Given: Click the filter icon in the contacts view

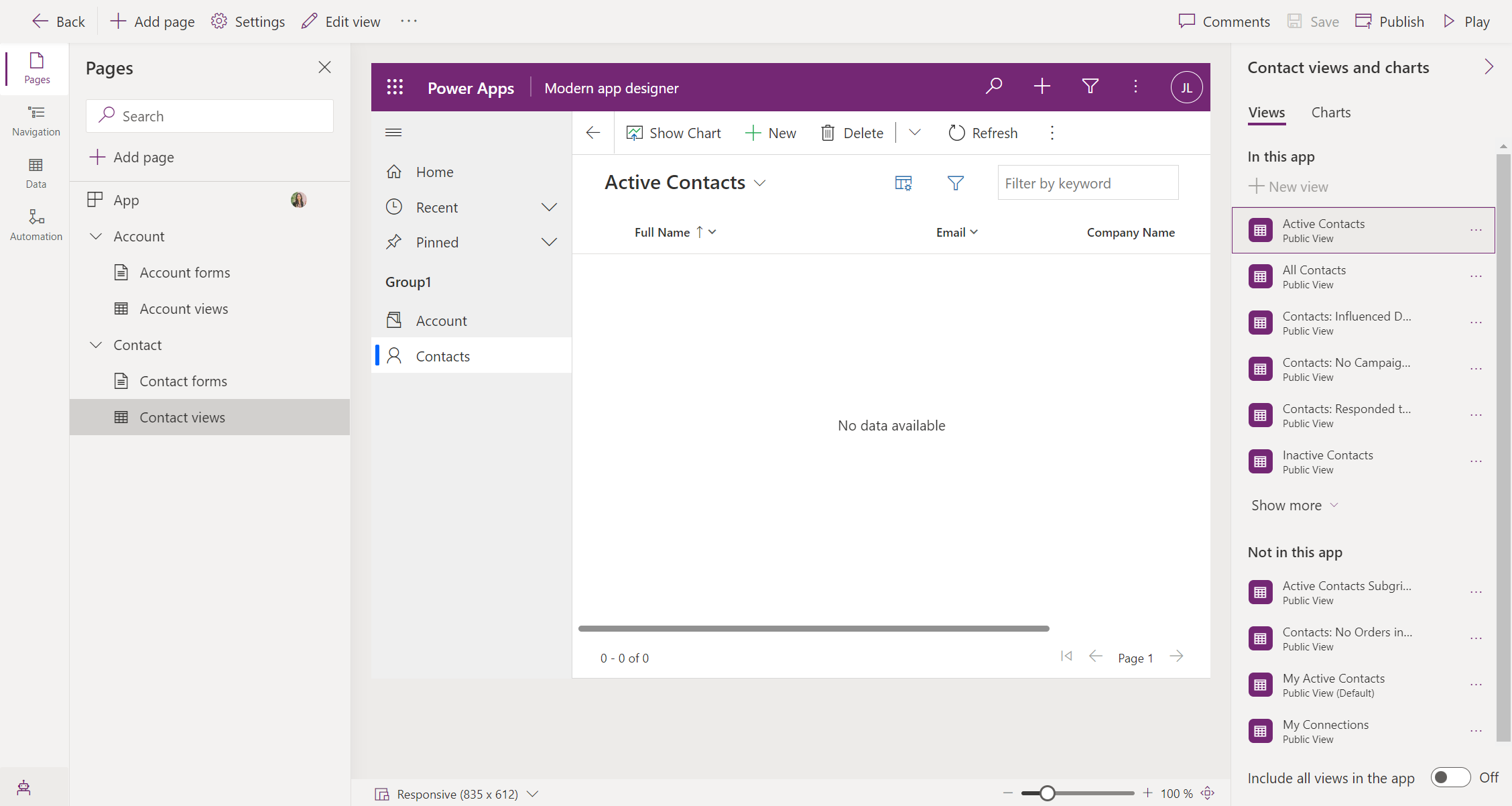Looking at the screenshot, I should (x=955, y=183).
